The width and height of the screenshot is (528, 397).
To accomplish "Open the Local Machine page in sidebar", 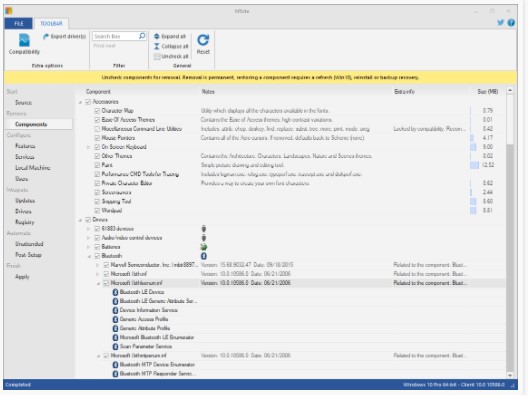I will click(x=32, y=168).
